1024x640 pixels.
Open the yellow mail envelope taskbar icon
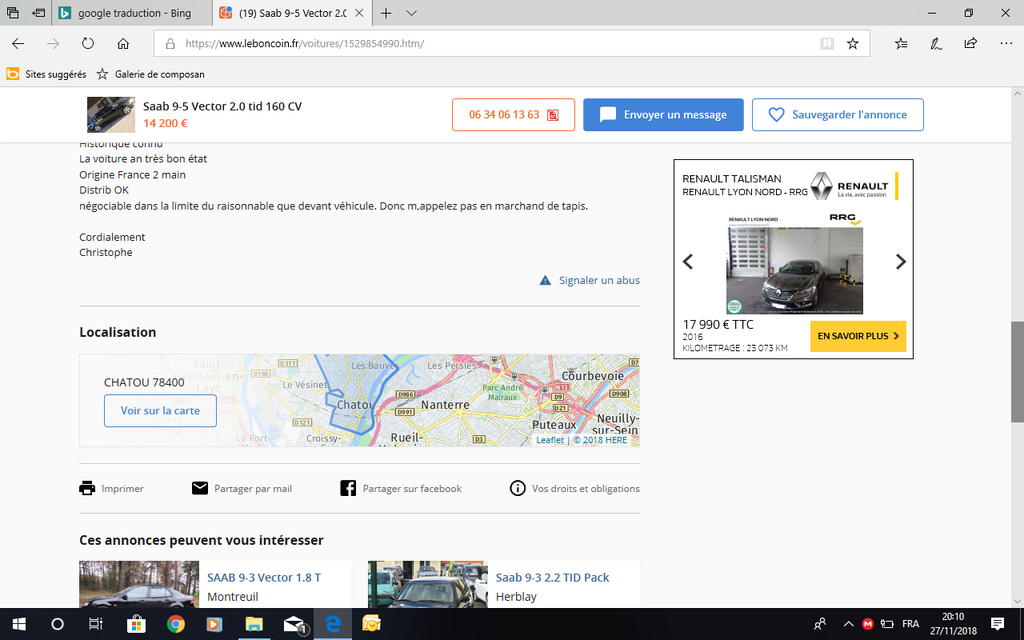[x=372, y=624]
